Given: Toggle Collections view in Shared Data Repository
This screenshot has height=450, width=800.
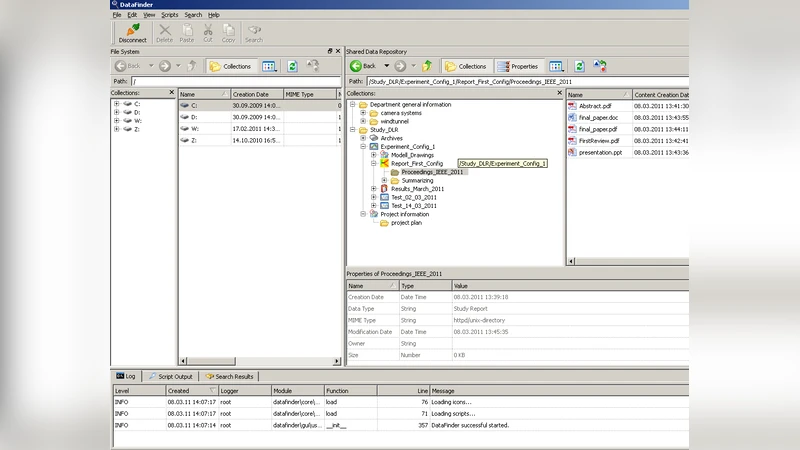Looking at the screenshot, I should point(466,66).
